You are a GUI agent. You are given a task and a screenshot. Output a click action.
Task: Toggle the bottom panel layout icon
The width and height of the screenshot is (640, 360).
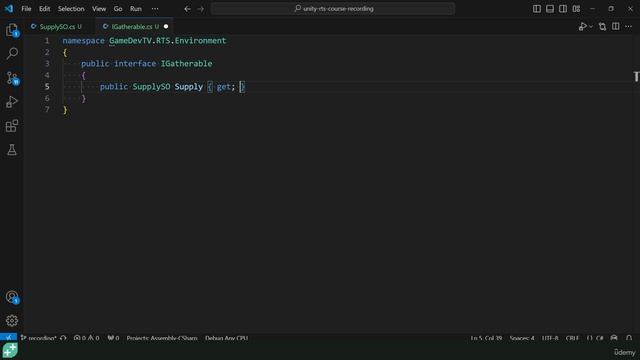tap(550, 9)
